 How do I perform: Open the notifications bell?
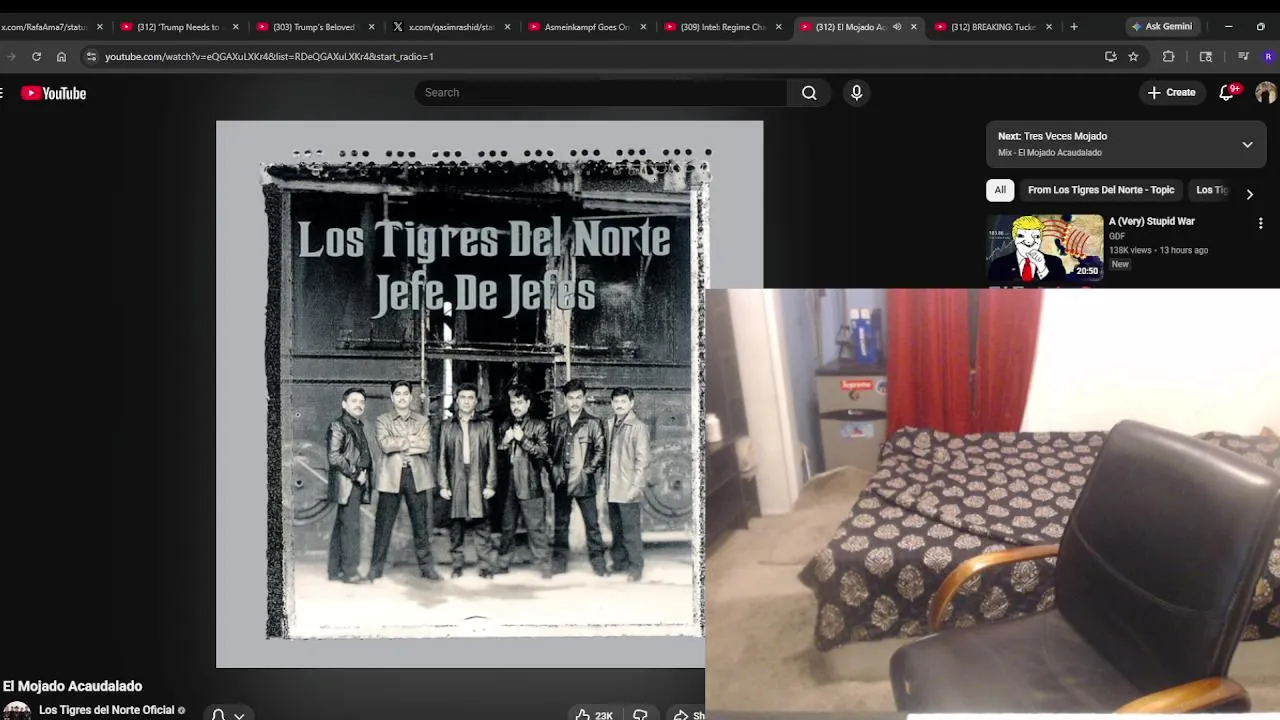[x=1227, y=93]
